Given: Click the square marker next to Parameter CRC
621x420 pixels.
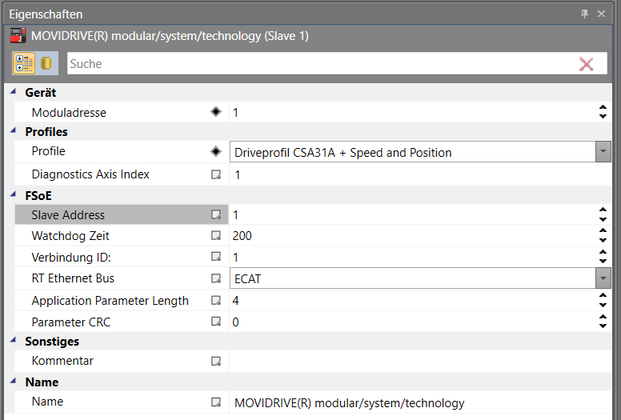Looking at the screenshot, I should tap(215, 322).
